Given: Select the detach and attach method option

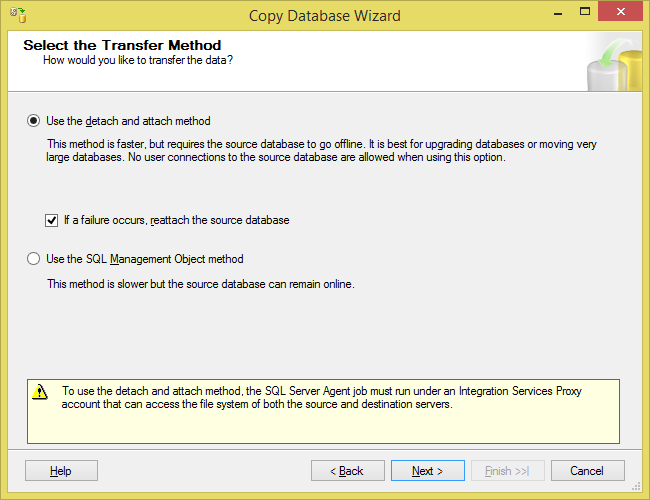Looking at the screenshot, I should tap(34, 121).
